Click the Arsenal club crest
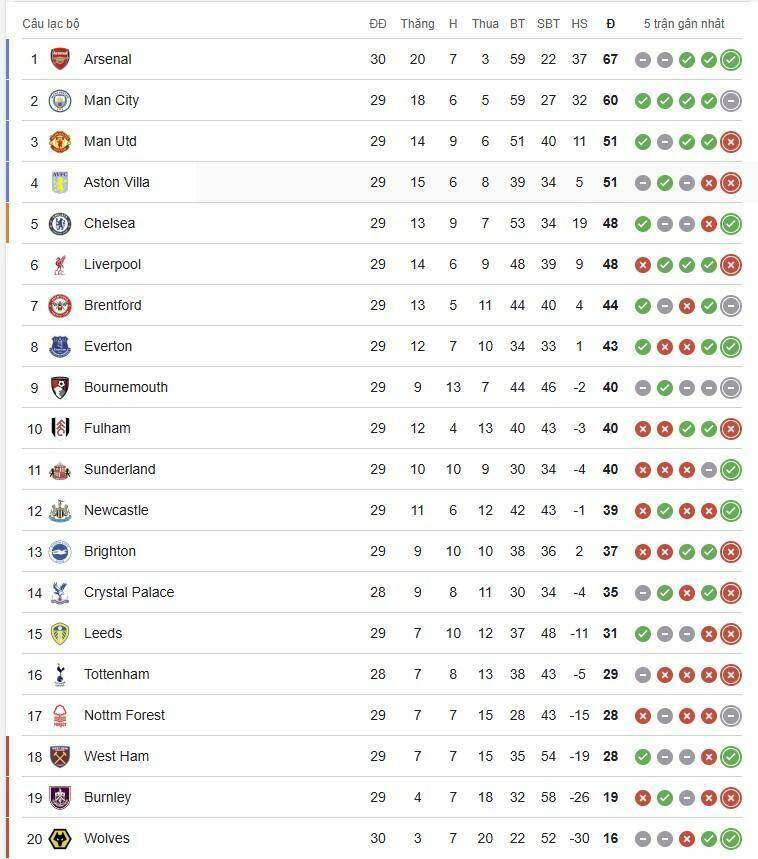758x859 pixels. click(60, 59)
